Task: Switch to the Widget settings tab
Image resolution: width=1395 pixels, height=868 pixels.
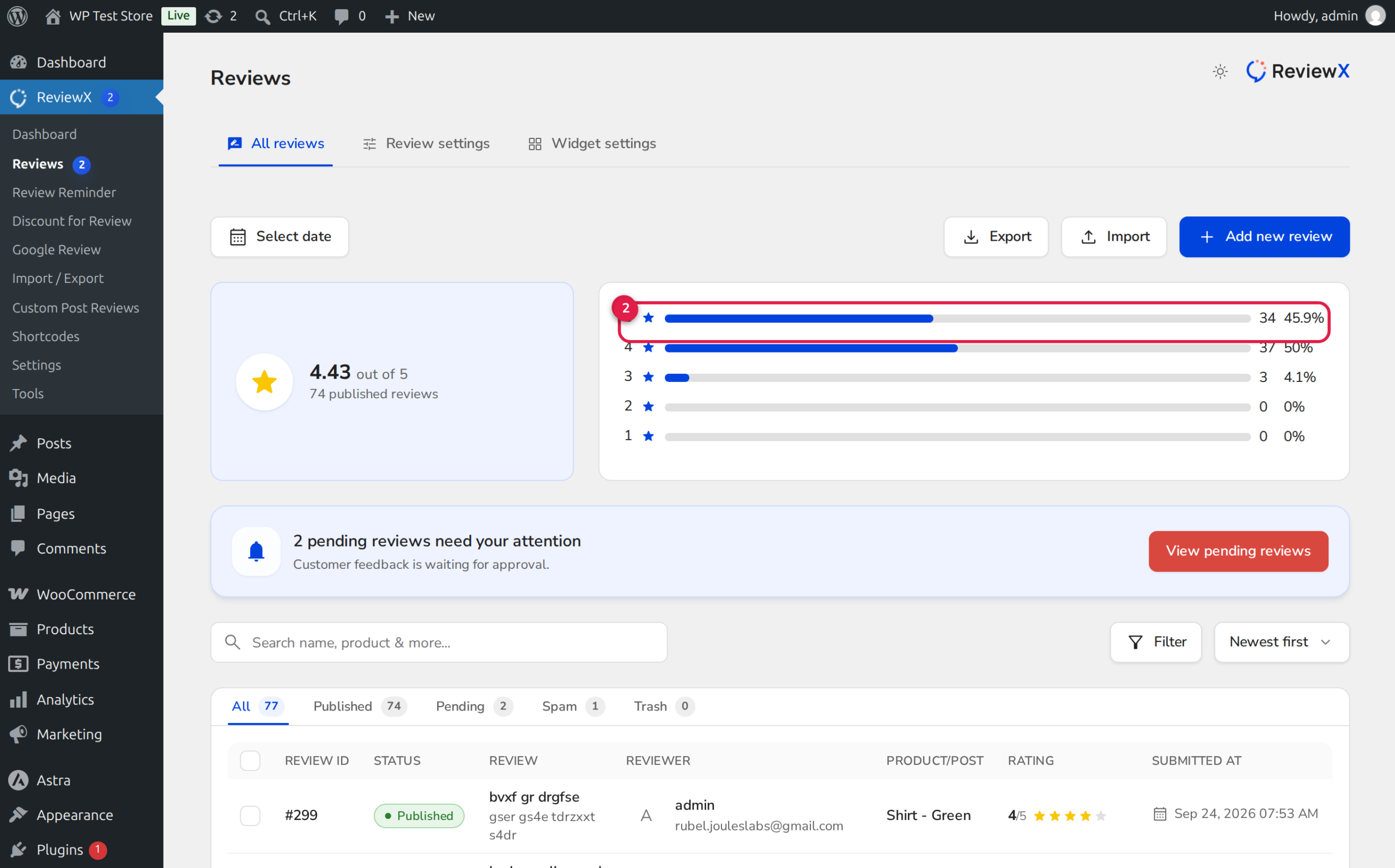Action: [592, 143]
